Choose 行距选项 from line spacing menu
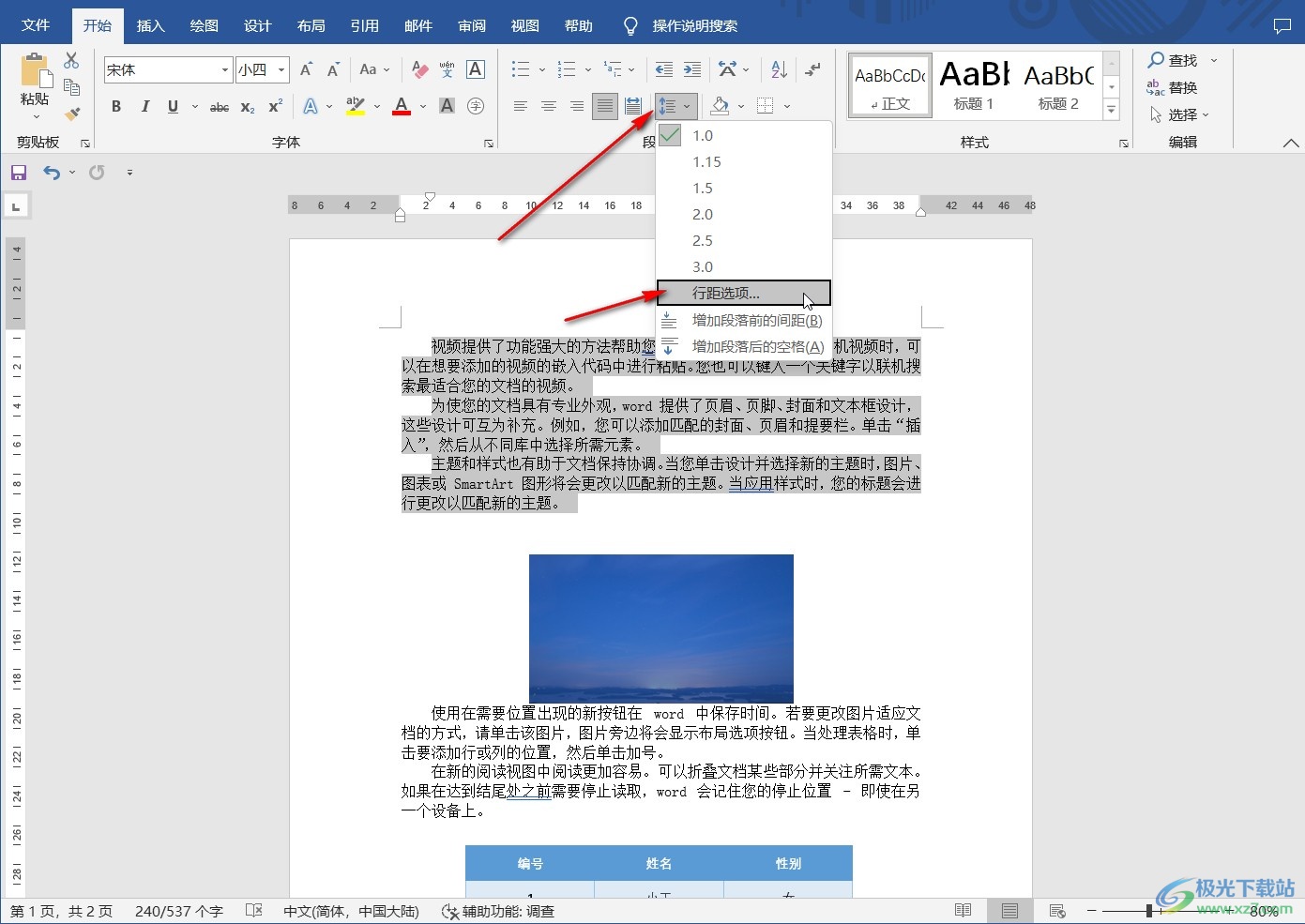Viewport: 1305px width, 924px height. pyautogui.click(x=724, y=292)
